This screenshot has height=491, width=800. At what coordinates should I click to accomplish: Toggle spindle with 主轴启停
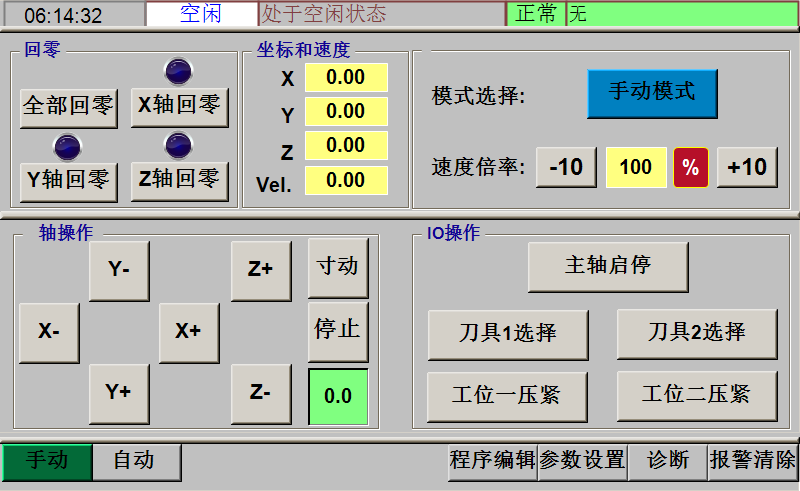(608, 266)
